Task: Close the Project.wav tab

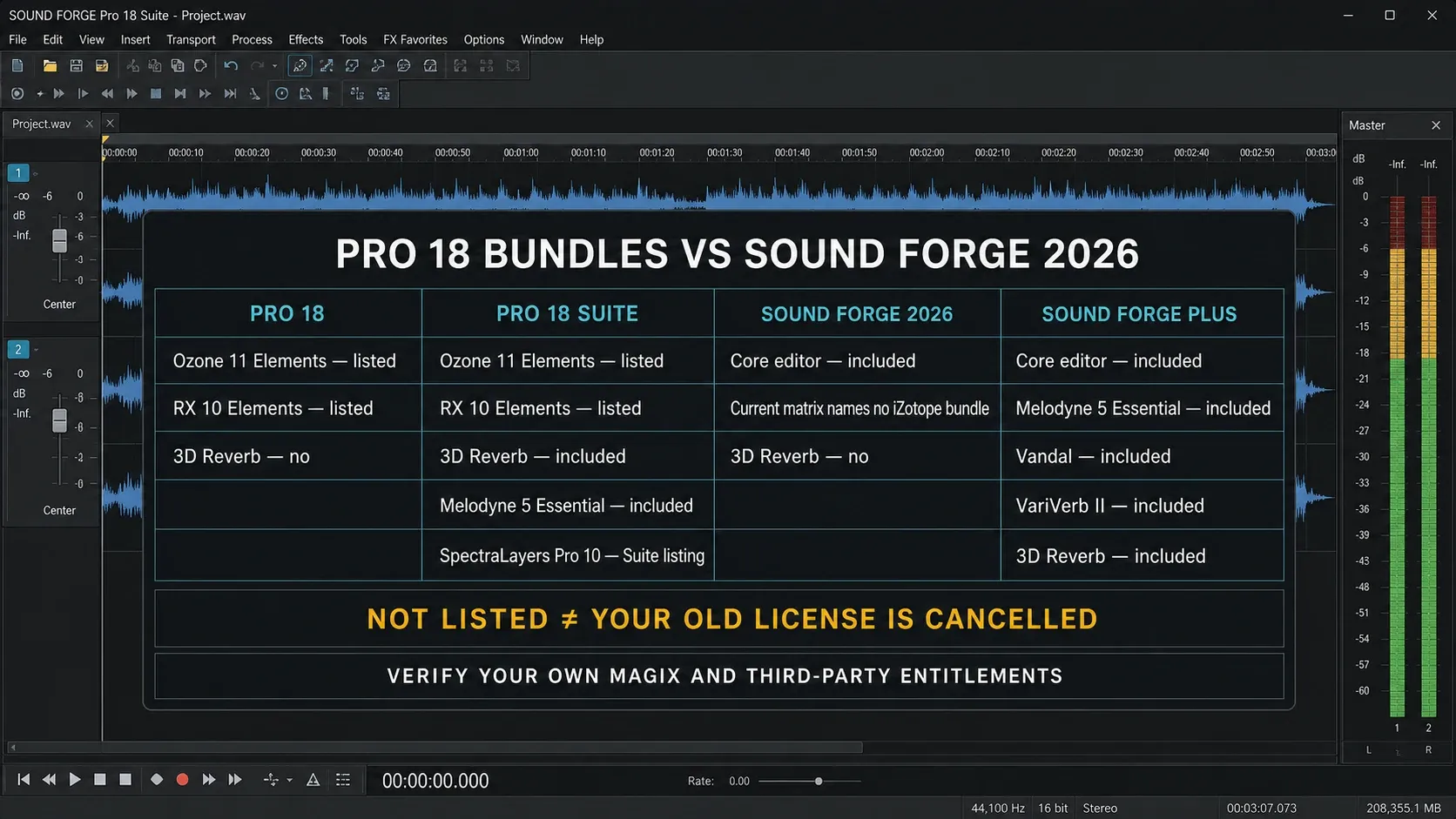Action: click(89, 124)
